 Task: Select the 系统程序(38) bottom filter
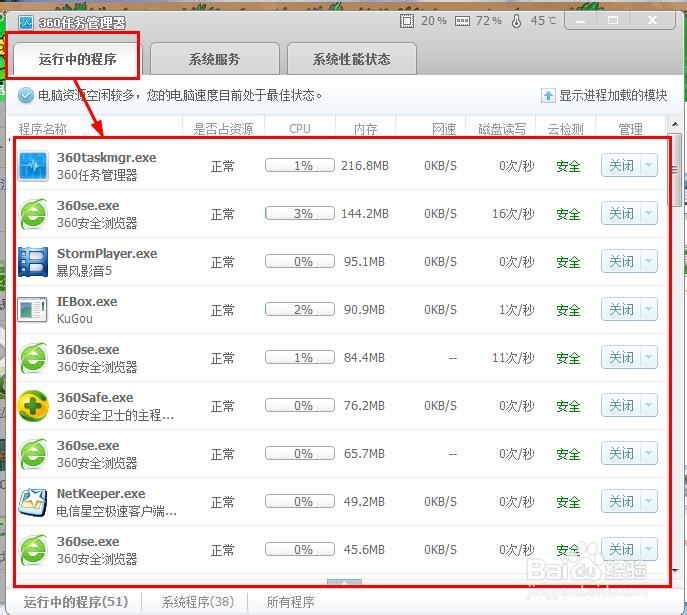[198, 602]
